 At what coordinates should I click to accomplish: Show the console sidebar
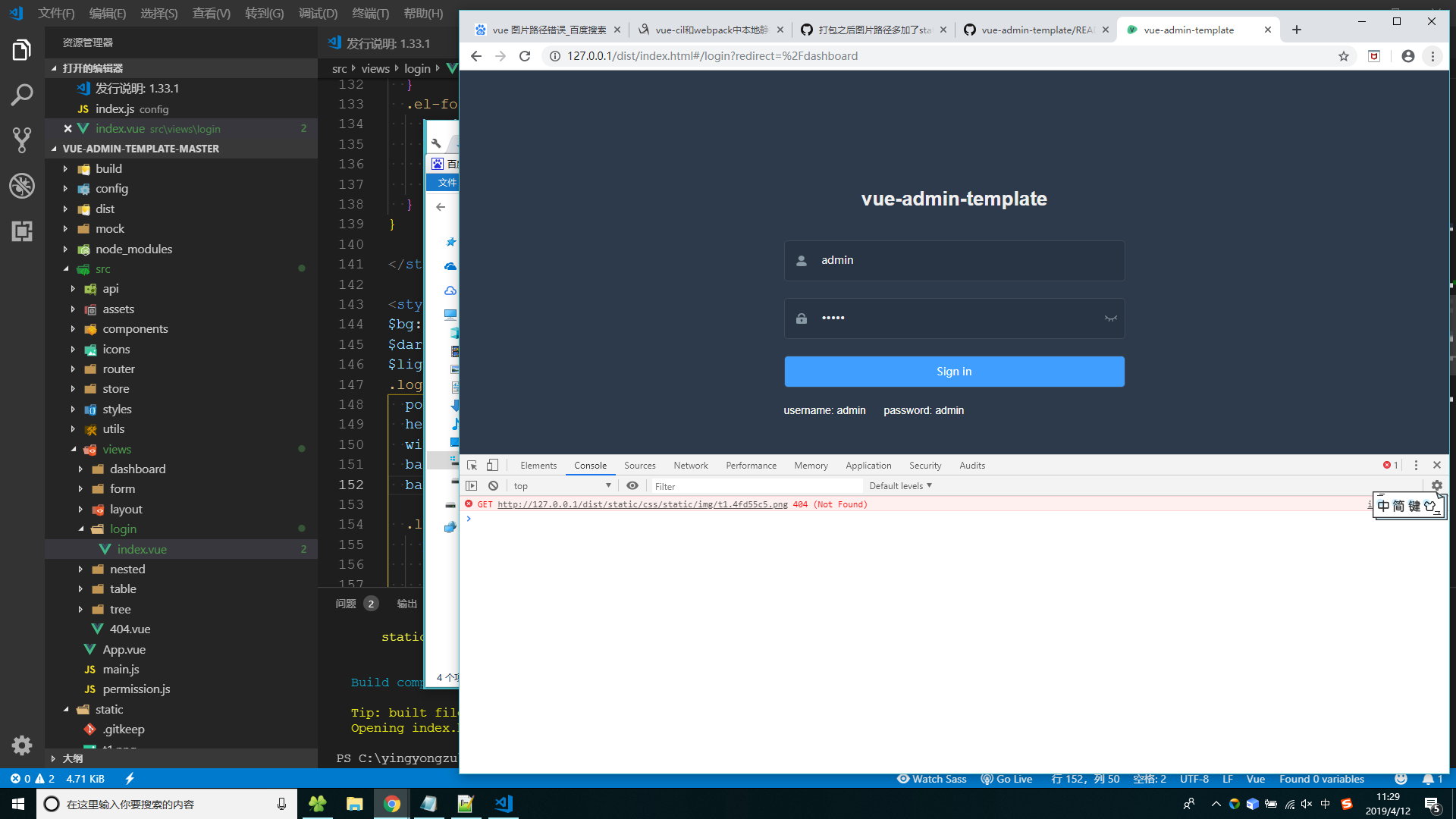[472, 486]
